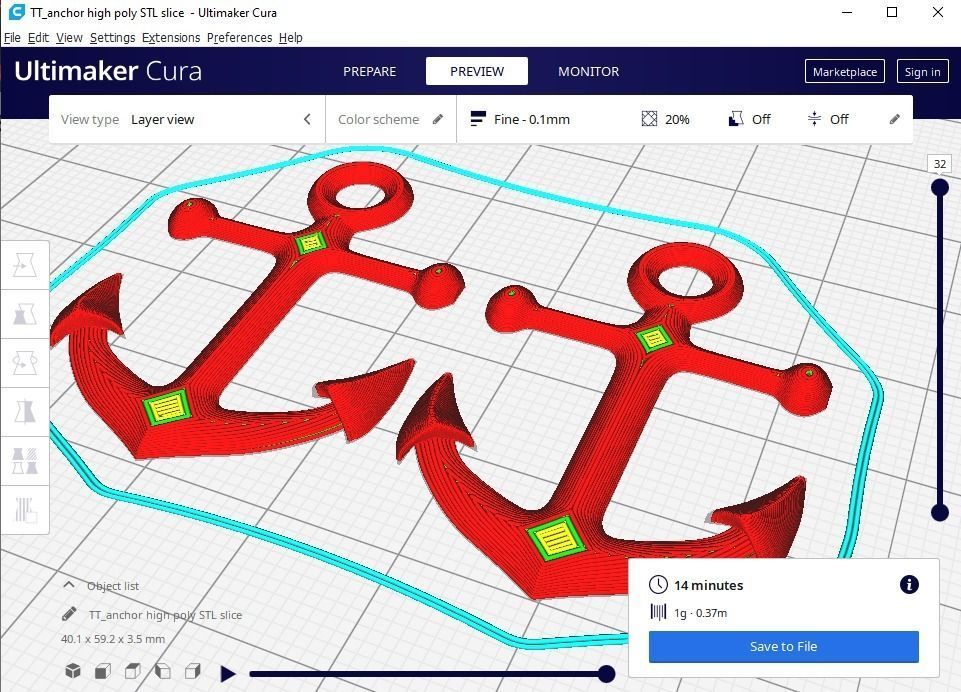Click the filament icon beside 1g
The height and width of the screenshot is (692, 961).
coord(658,612)
